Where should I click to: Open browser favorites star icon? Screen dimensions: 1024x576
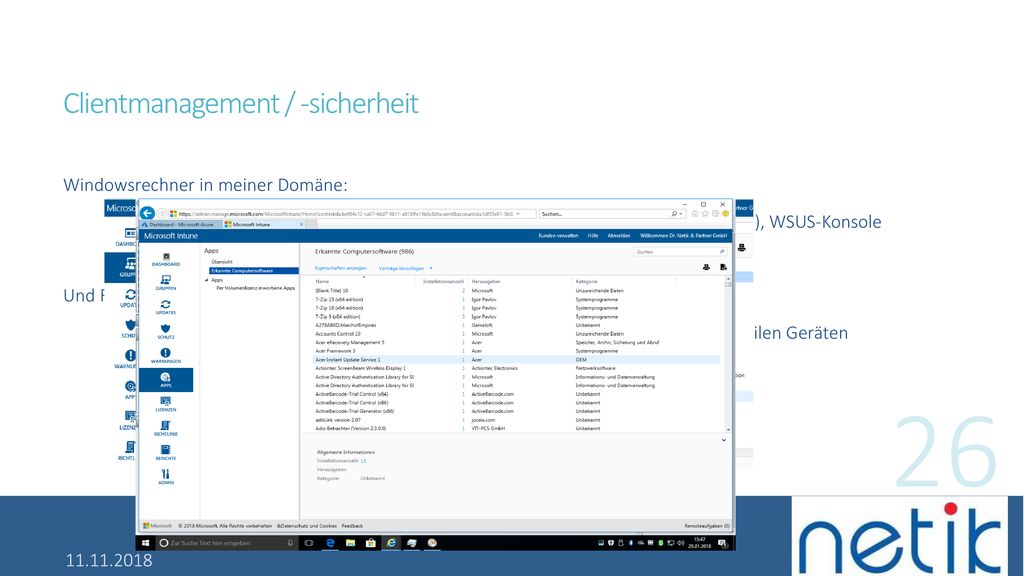click(x=705, y=214)
